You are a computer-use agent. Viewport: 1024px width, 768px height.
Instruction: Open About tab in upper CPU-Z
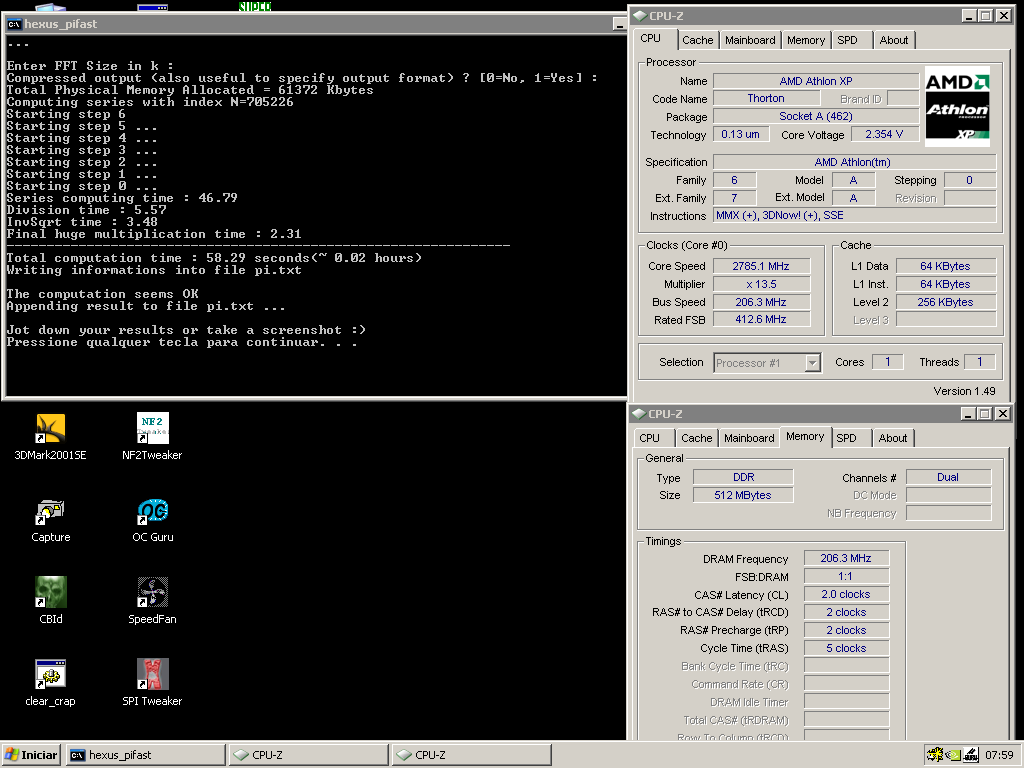point(893,40)
